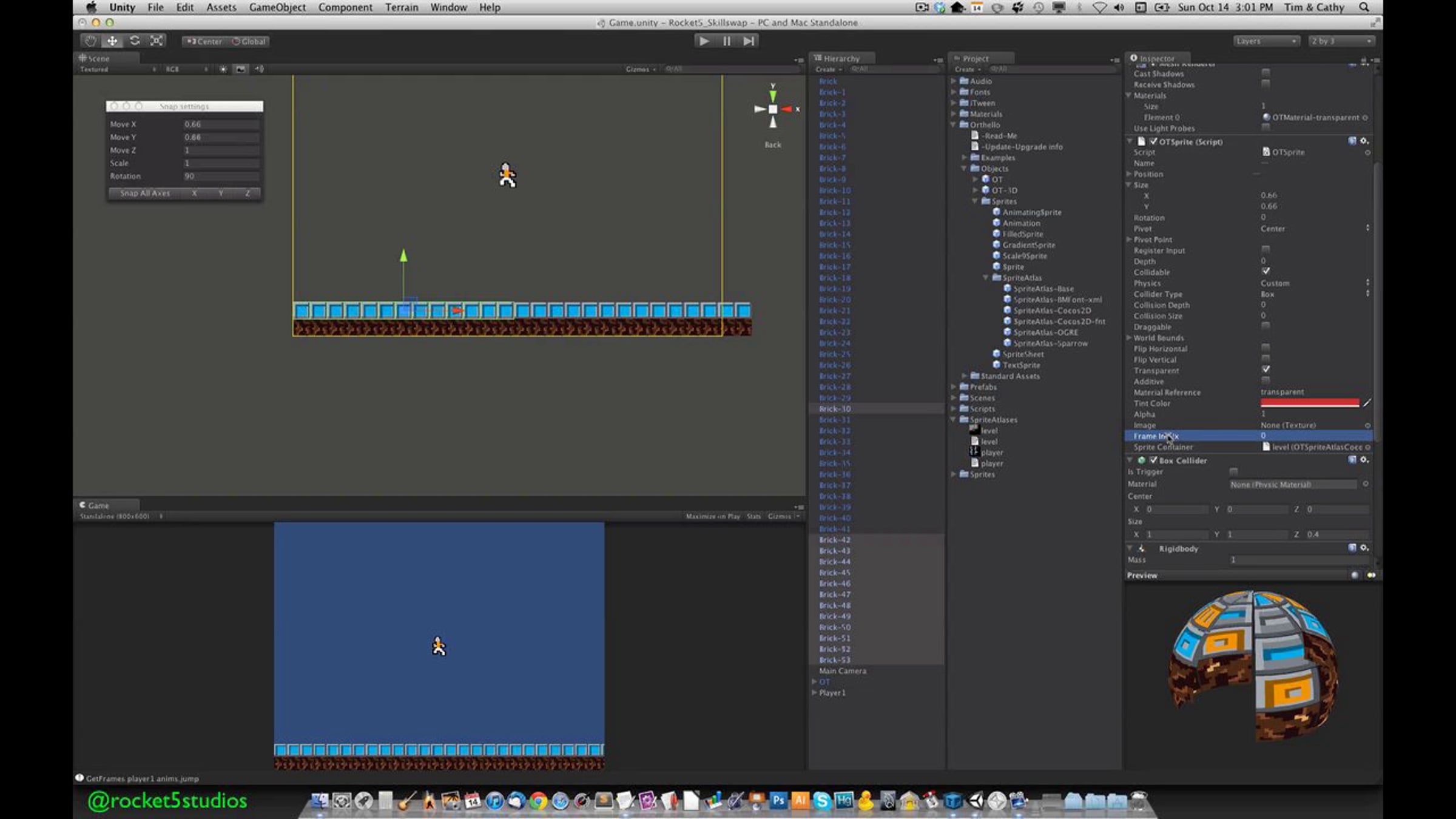Select the Move tool in toolbar
Viewport: 1456px width, 819px height.
[112, 41]
